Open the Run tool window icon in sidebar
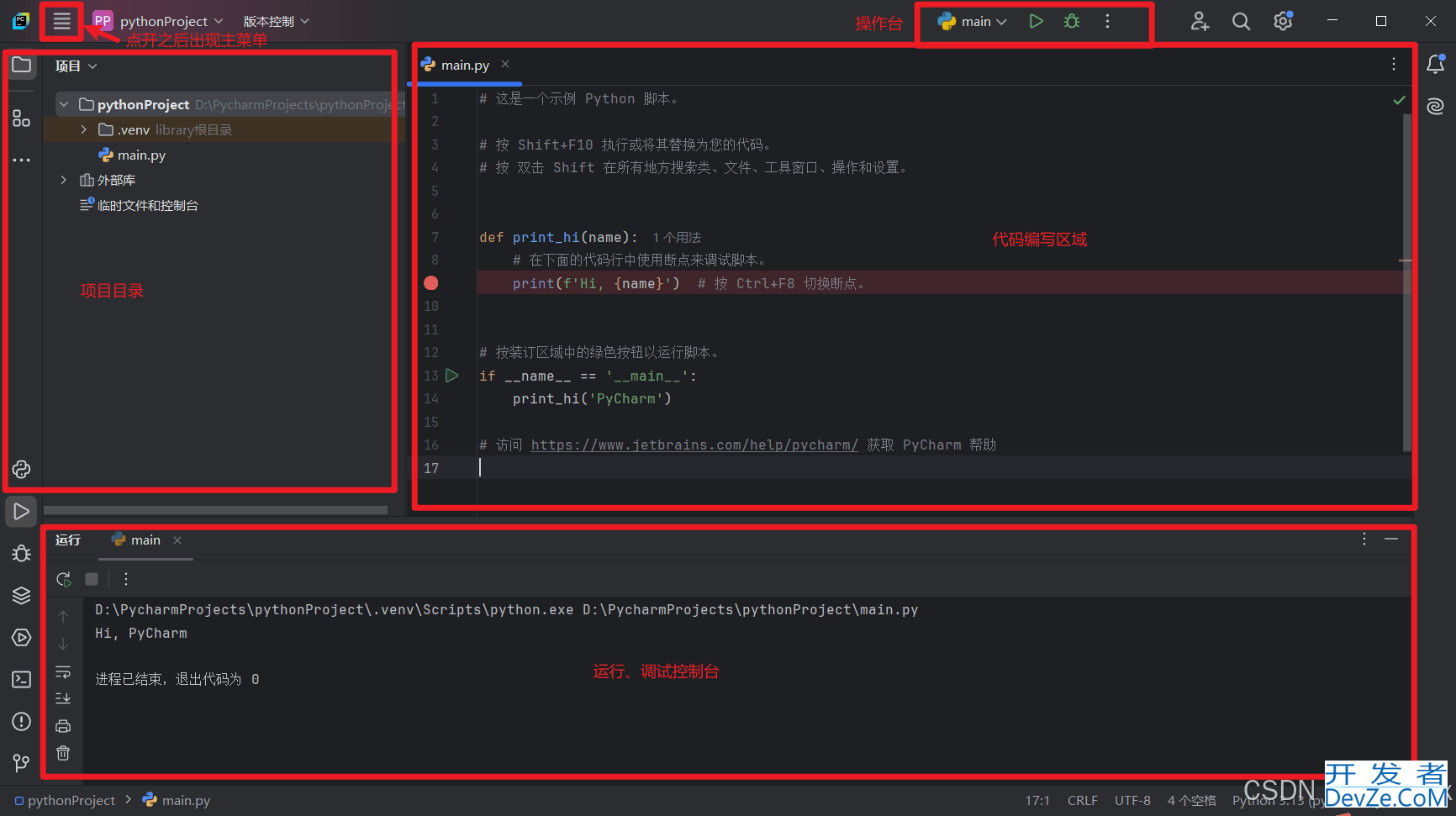Viewport: 1456px width, 816px height. [x=22, y=511]
